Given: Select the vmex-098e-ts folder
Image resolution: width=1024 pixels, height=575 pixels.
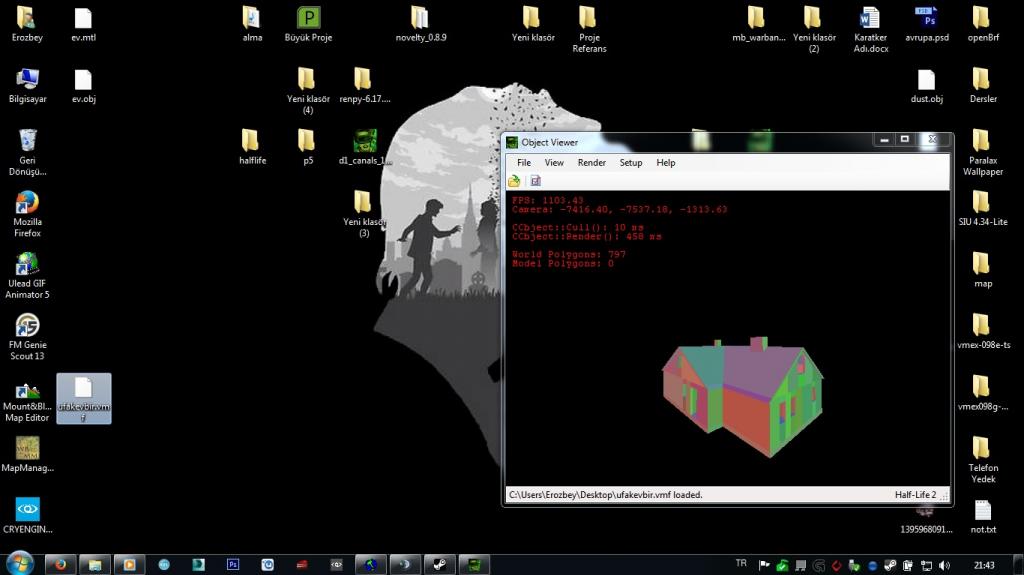Looking at the screenshot, I should 983,331.
